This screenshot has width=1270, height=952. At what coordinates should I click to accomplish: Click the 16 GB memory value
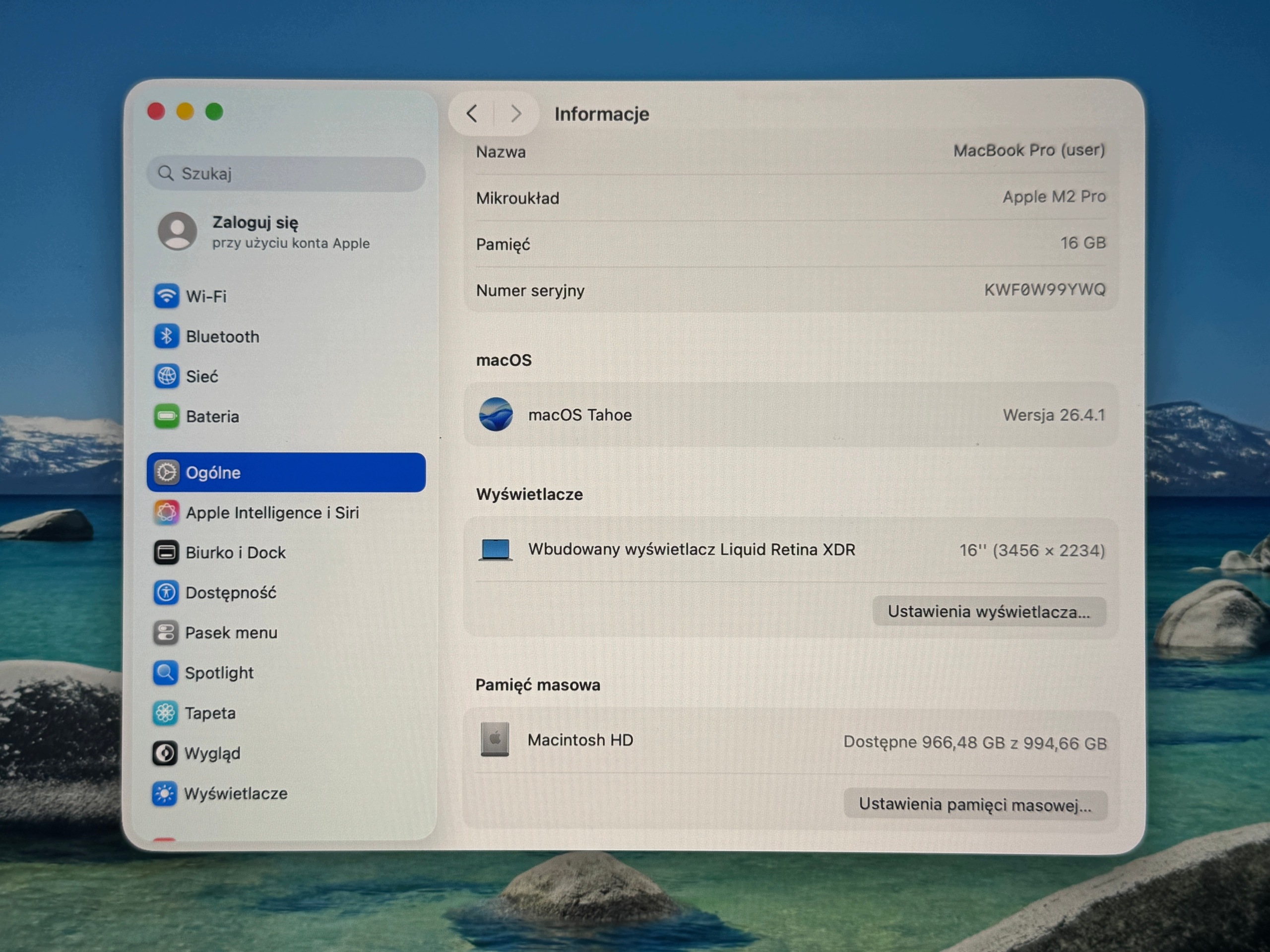pyautogui.click(x=1083, y=243)
